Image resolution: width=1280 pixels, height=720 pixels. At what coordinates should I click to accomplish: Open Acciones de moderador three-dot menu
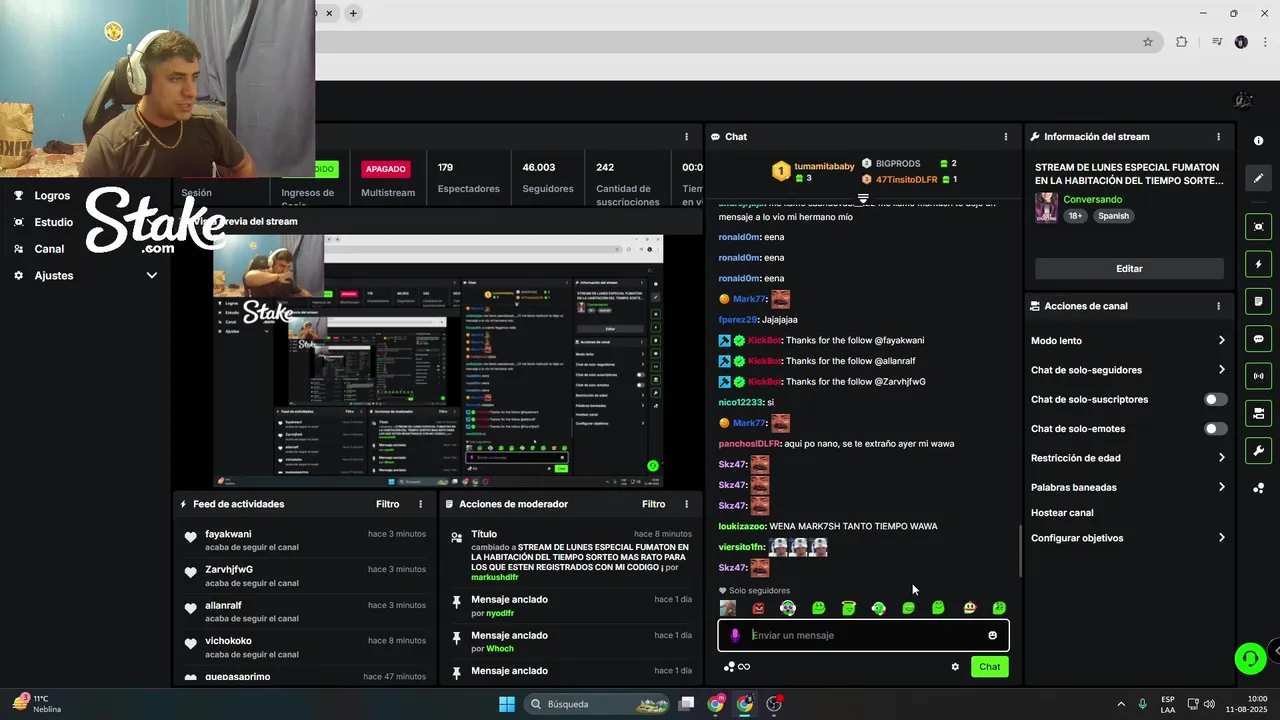[686, 504]
